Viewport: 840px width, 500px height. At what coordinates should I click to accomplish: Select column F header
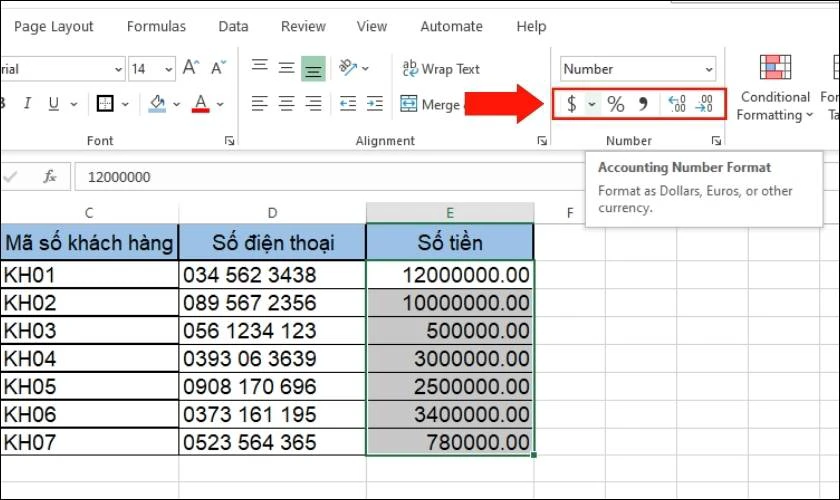(x=570, y=213)
